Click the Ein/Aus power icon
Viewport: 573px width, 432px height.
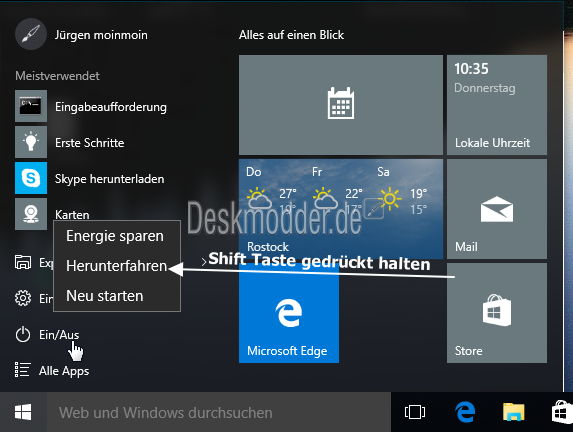[23, 334]
